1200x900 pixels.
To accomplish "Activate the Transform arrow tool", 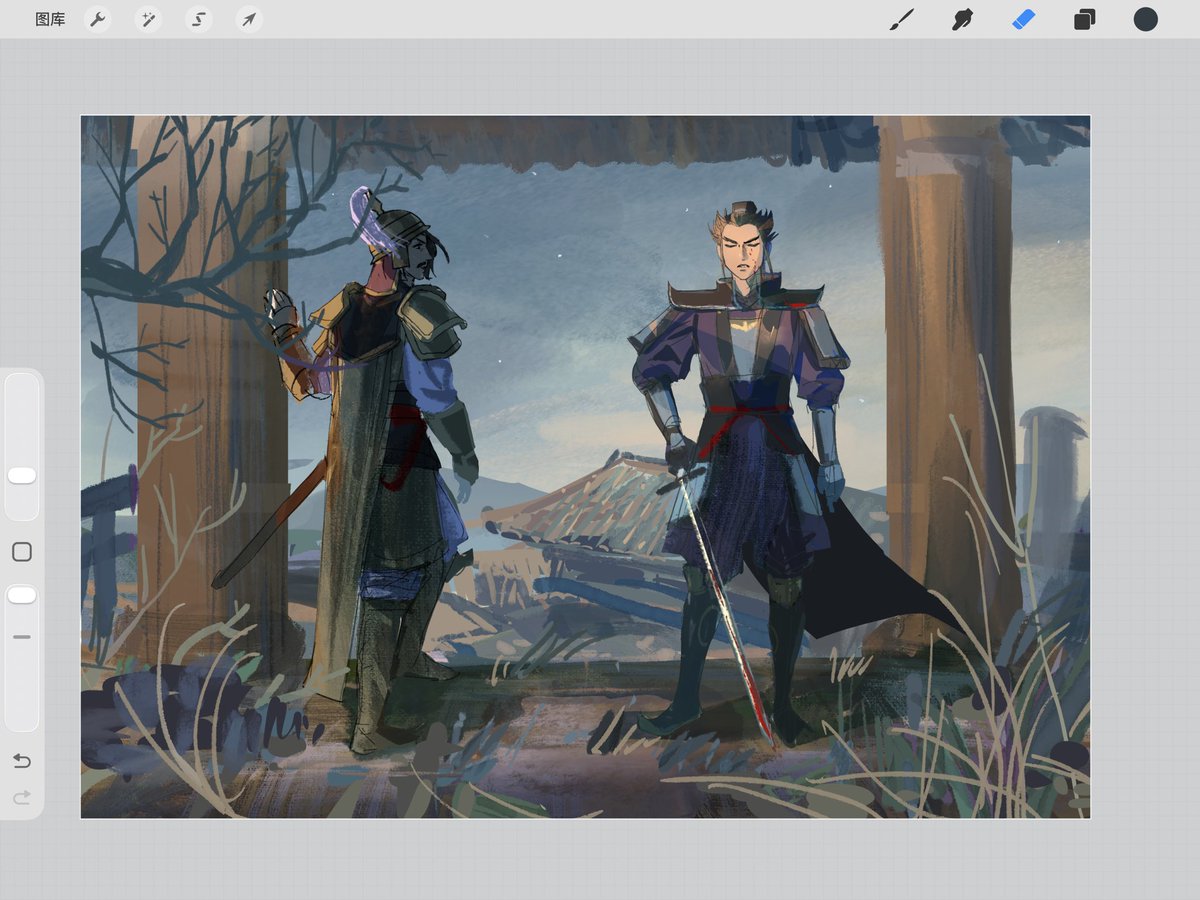I will pos(249,19).
